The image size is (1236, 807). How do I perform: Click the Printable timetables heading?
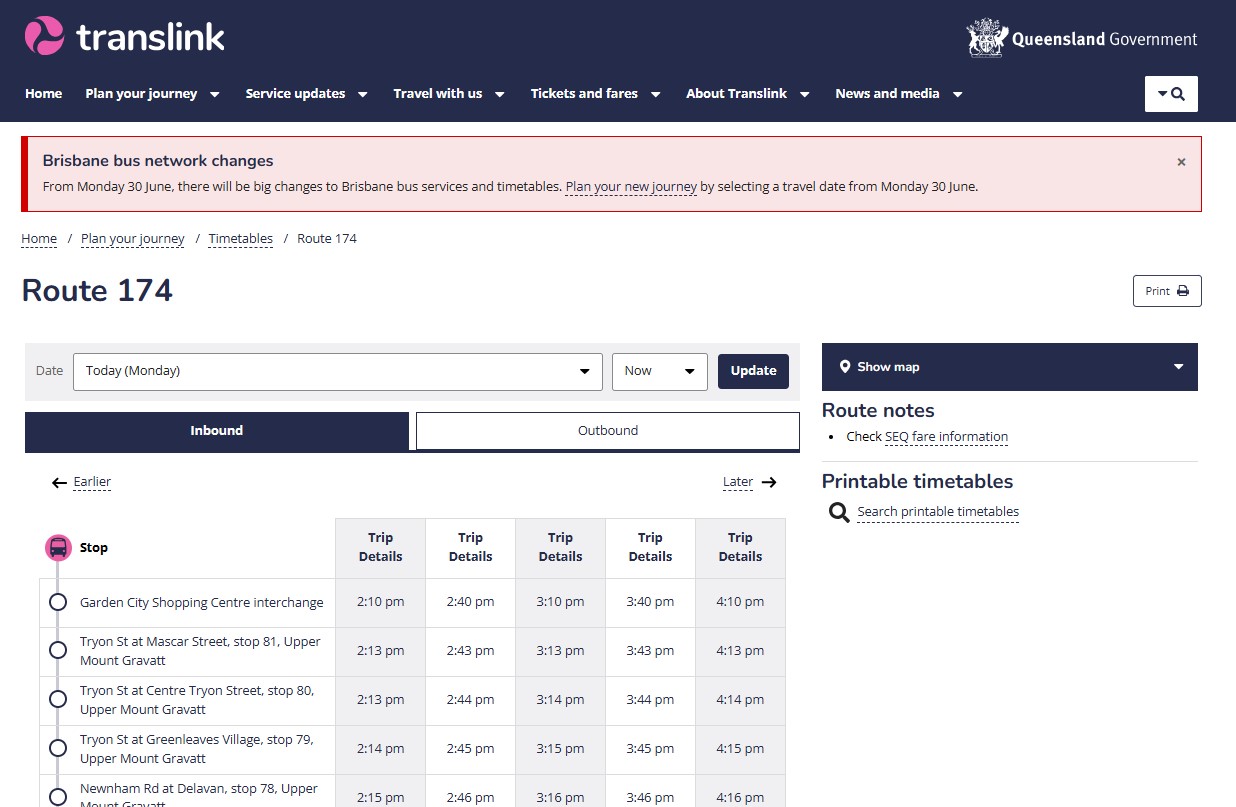918,482
